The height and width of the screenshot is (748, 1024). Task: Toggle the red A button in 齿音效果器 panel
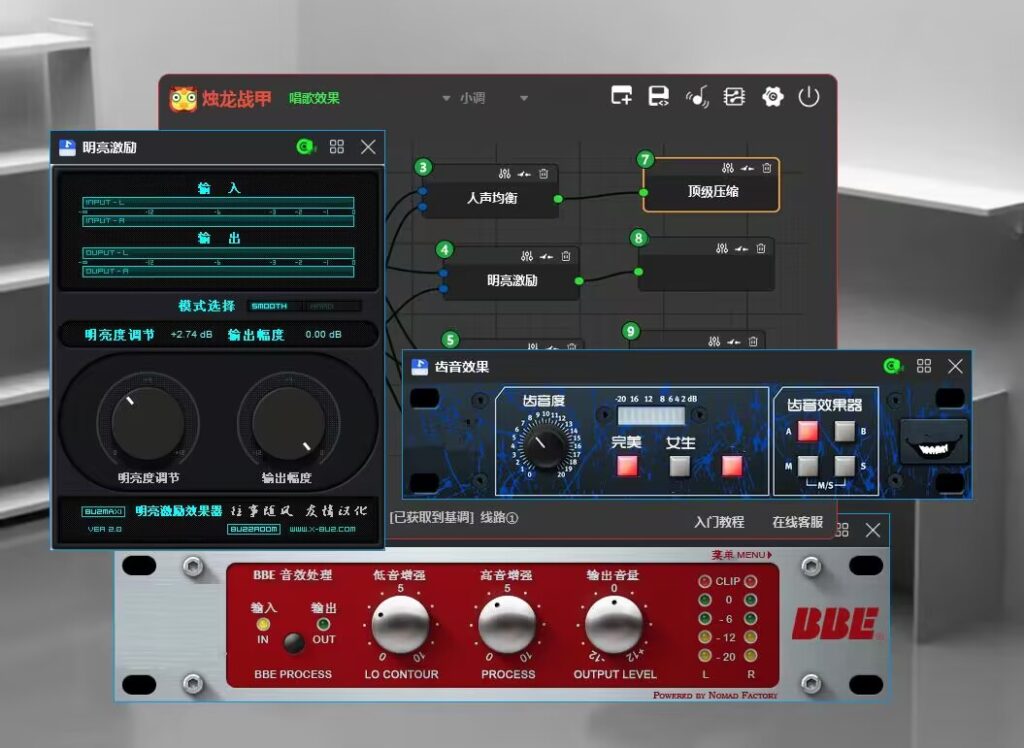pyautogui.click(x=808, y=431)
